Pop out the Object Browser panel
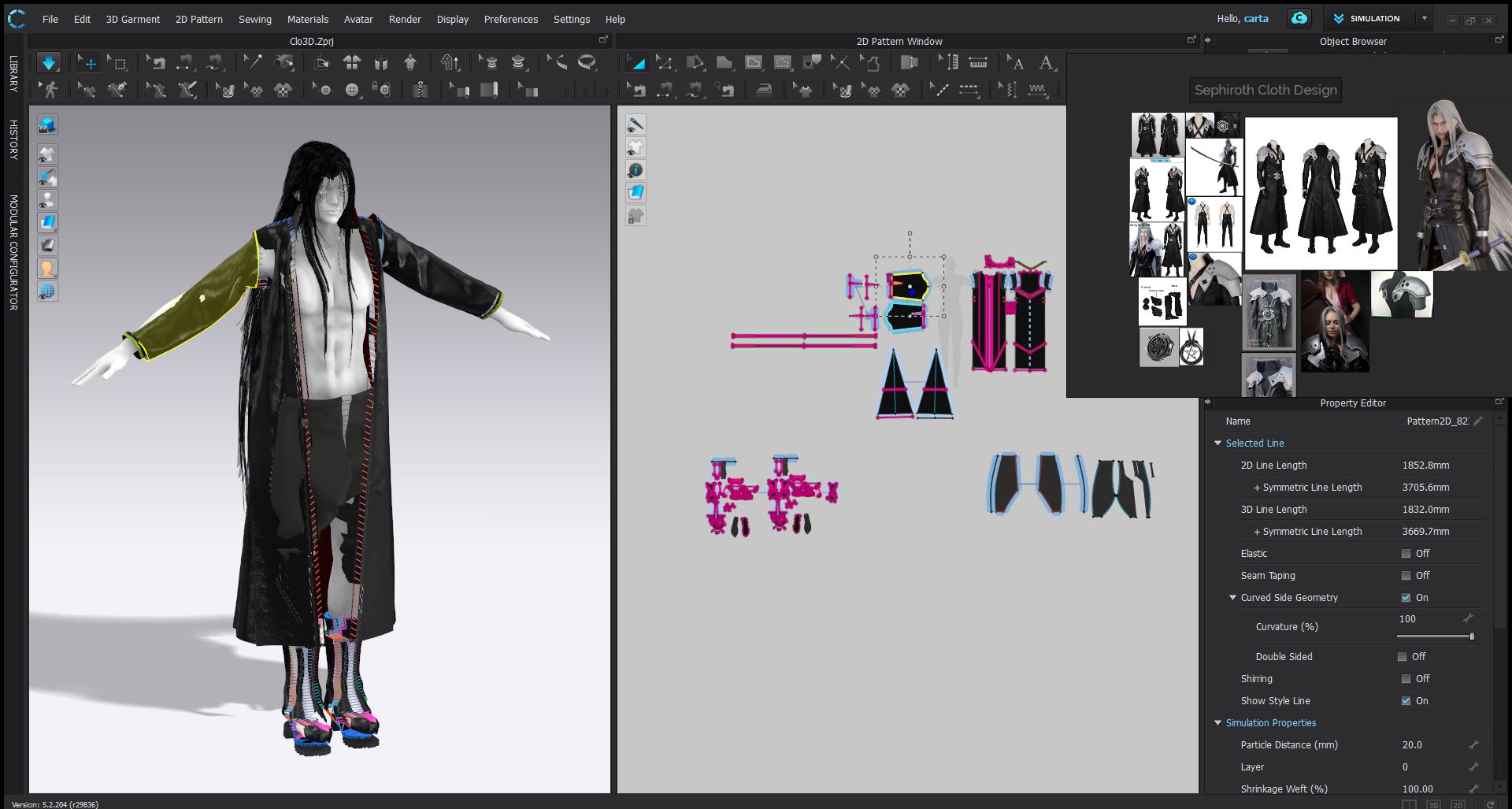1512x809 pixels. (x=1499, y=39)
